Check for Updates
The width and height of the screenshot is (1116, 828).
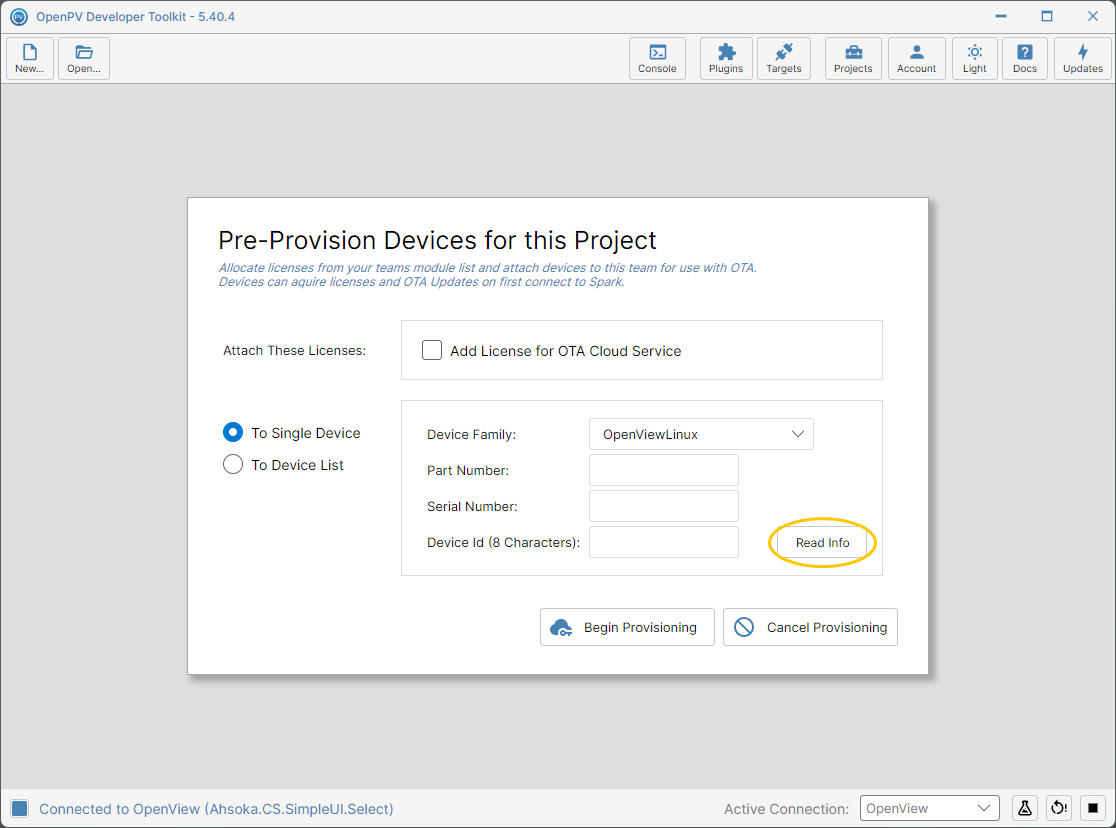1083,58
